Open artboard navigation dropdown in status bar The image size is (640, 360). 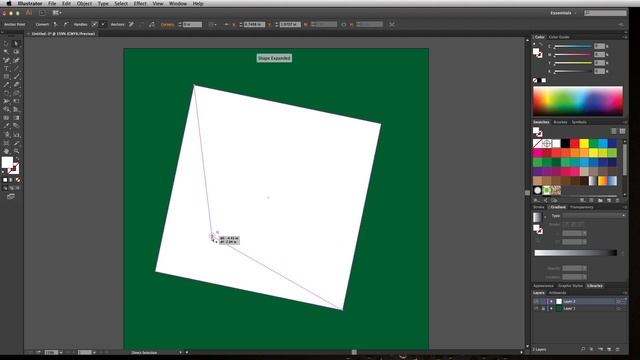[x=94, y=353]
